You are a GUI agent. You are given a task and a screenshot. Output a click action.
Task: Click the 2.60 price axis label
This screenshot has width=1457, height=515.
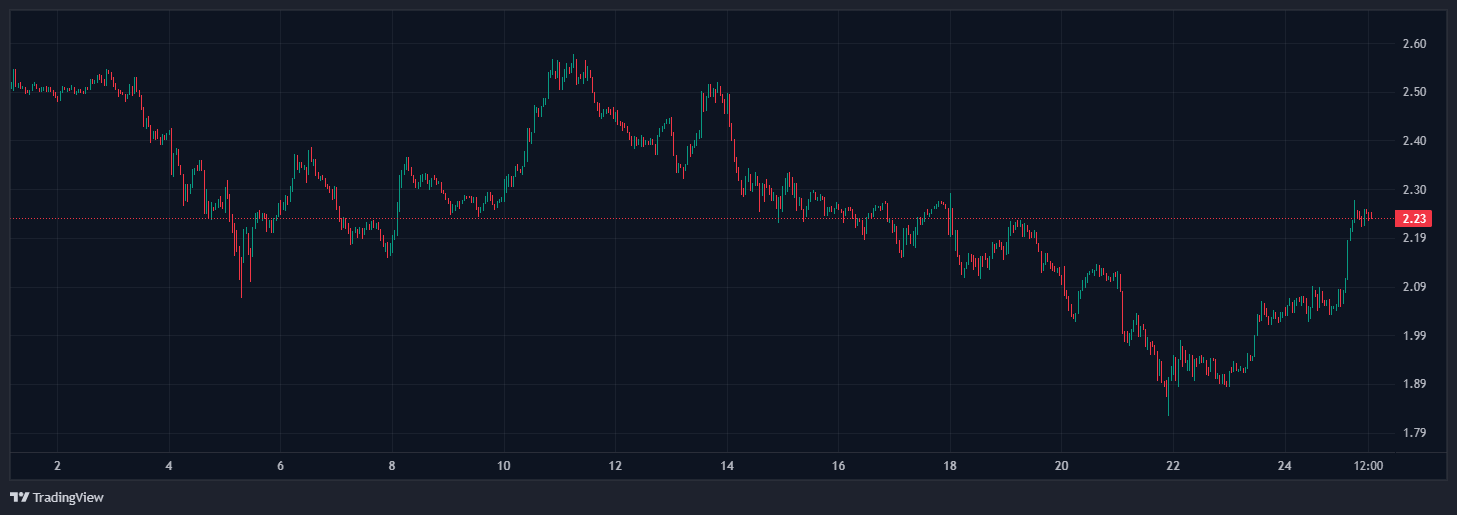click(1414, 44)
